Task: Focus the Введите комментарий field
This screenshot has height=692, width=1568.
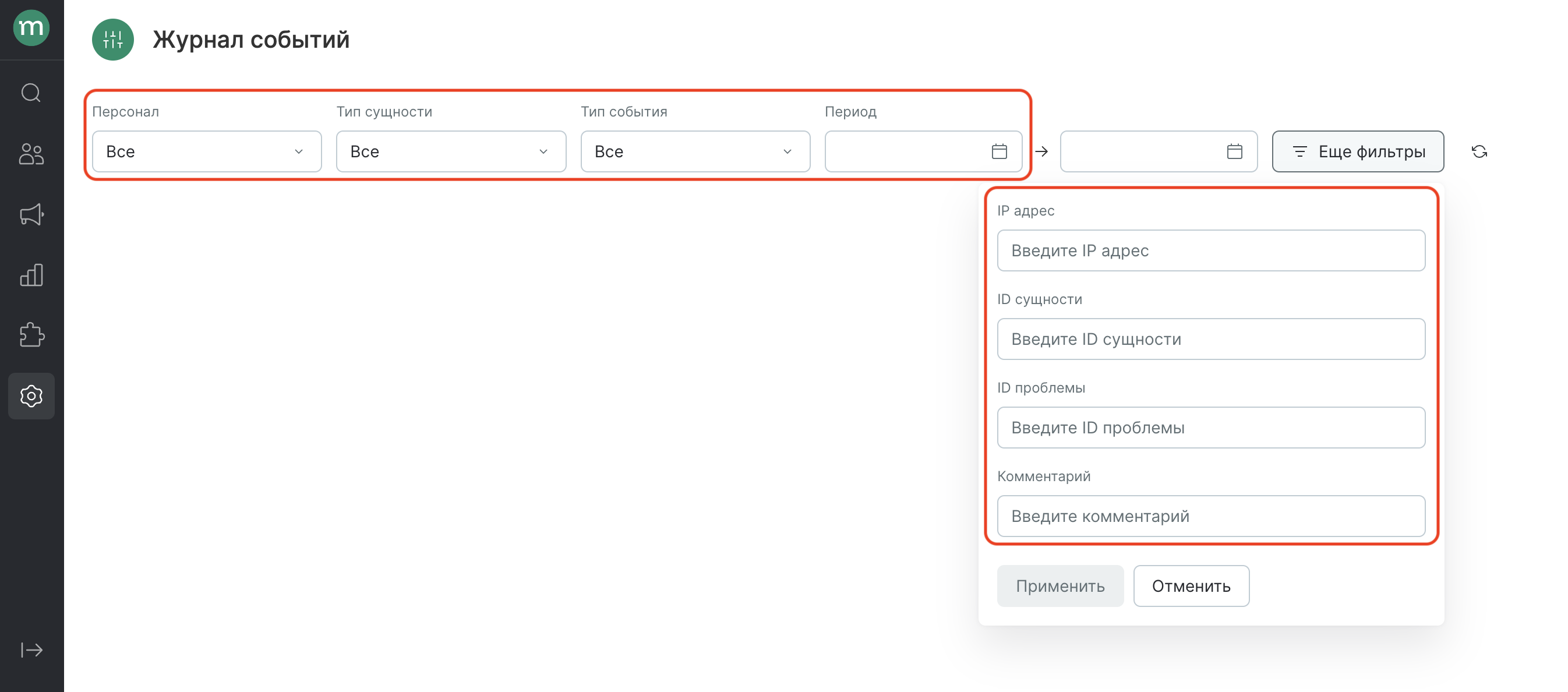Action: (1212, 516)
